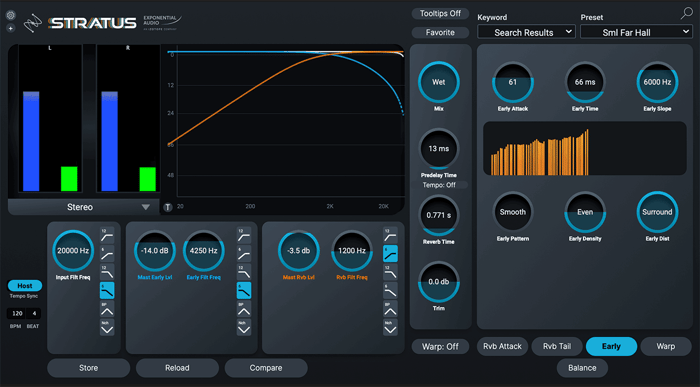Click the Reload button

[x=177, y=368]
